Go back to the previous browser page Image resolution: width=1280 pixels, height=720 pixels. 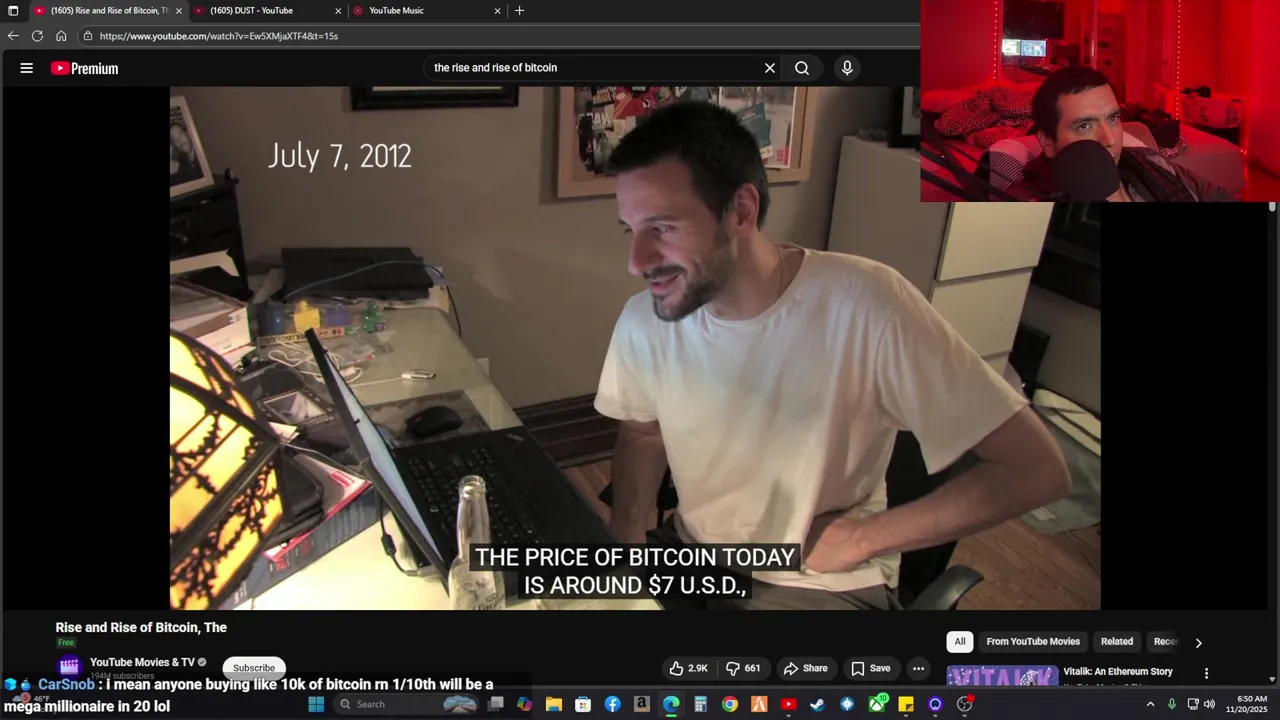coord(13,36)
